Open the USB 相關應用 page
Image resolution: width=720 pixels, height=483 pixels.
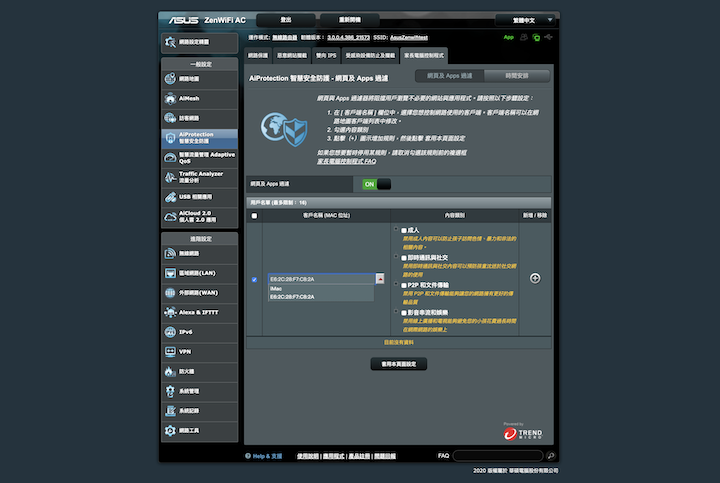tap(199, 197)
